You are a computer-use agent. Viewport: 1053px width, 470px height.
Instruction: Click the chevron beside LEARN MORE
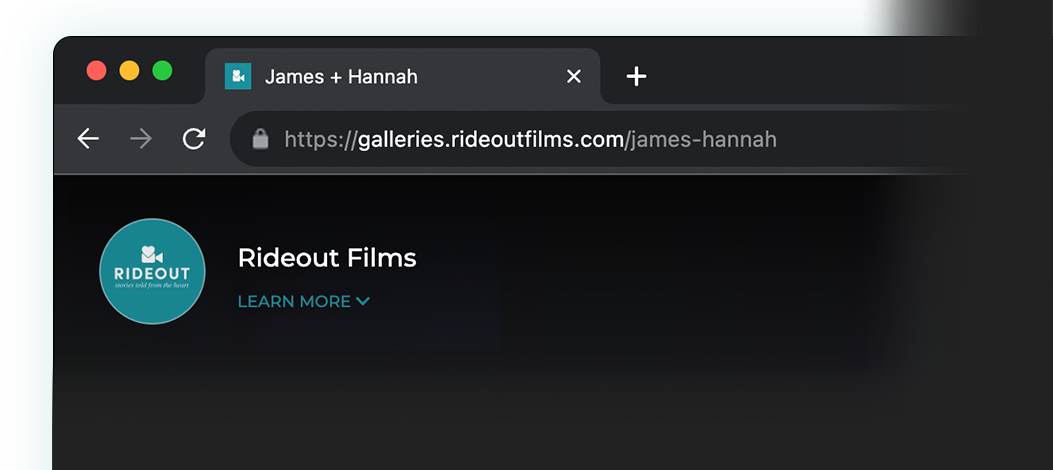point(363,301)
